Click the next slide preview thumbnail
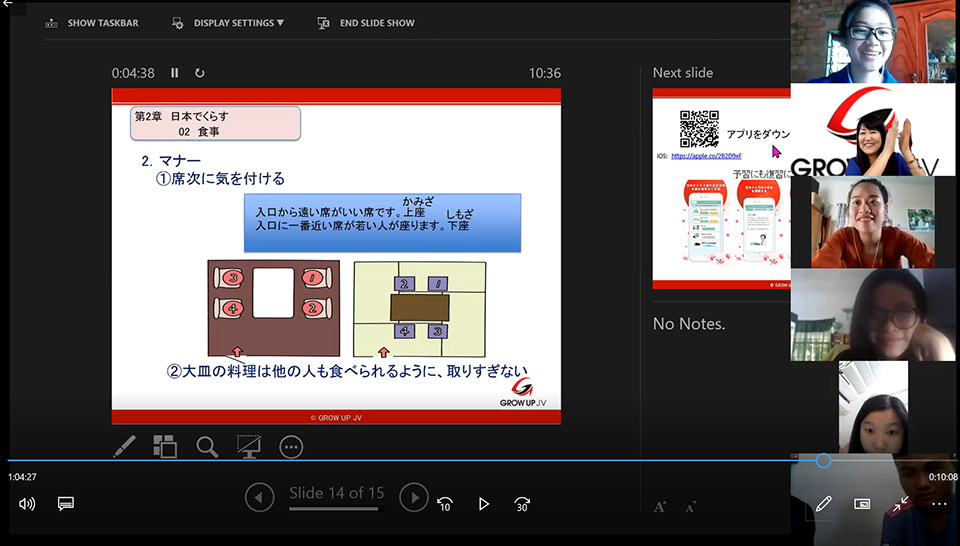 coord(721,189)
